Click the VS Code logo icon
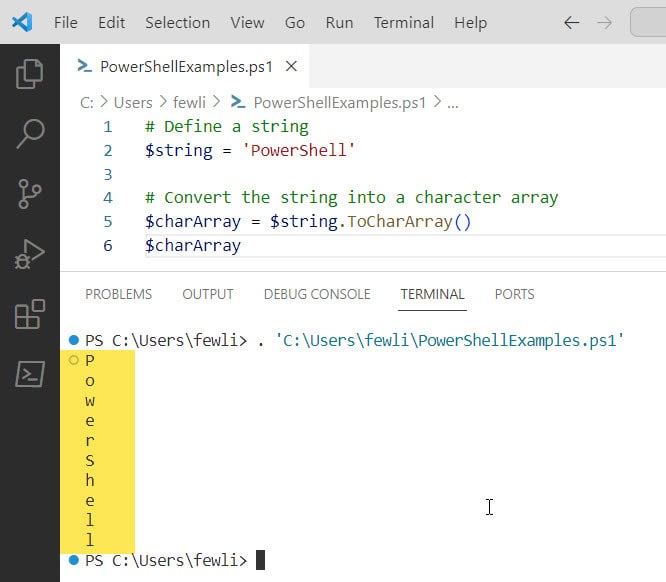Image resolution: width=666 pixels, height=582 pixels. [x=22, y=22]
